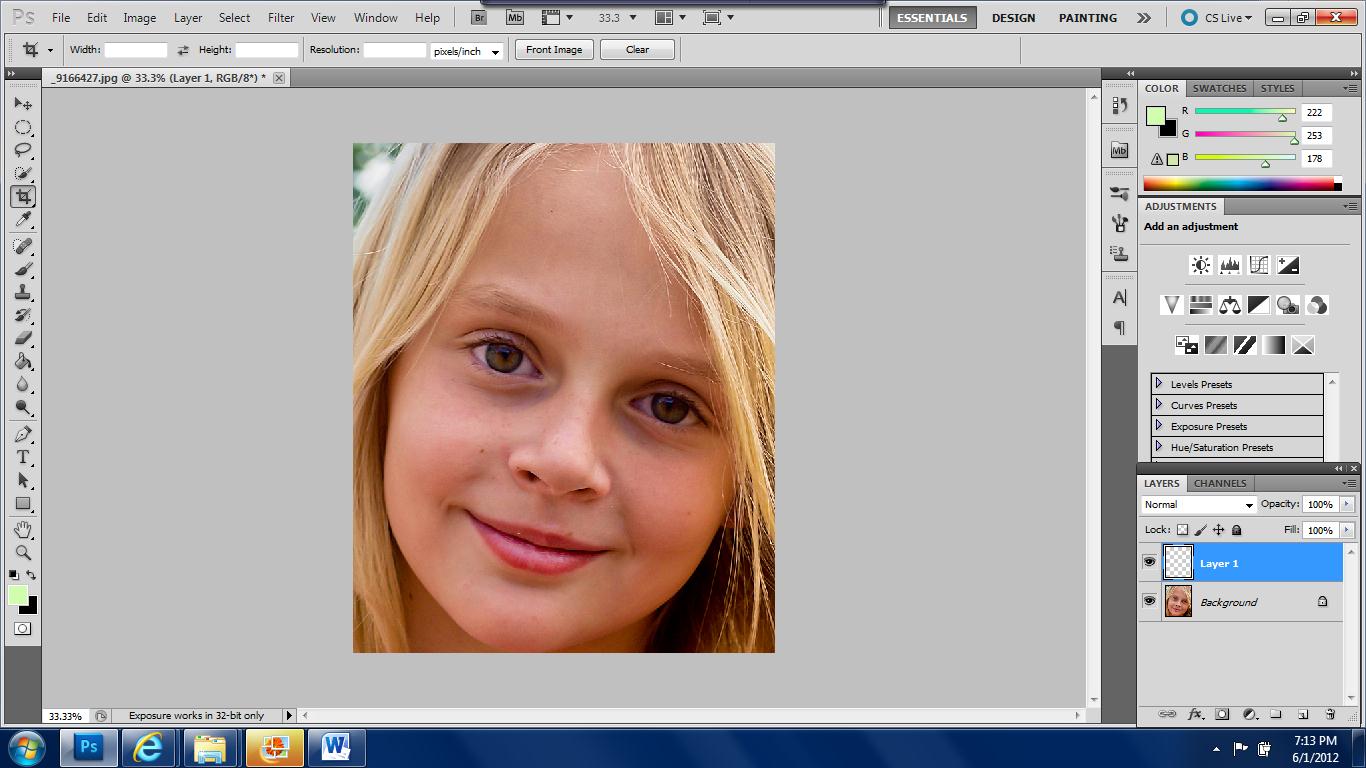
Task: Select the Dodge tool
Action: [x=23, y=407]
